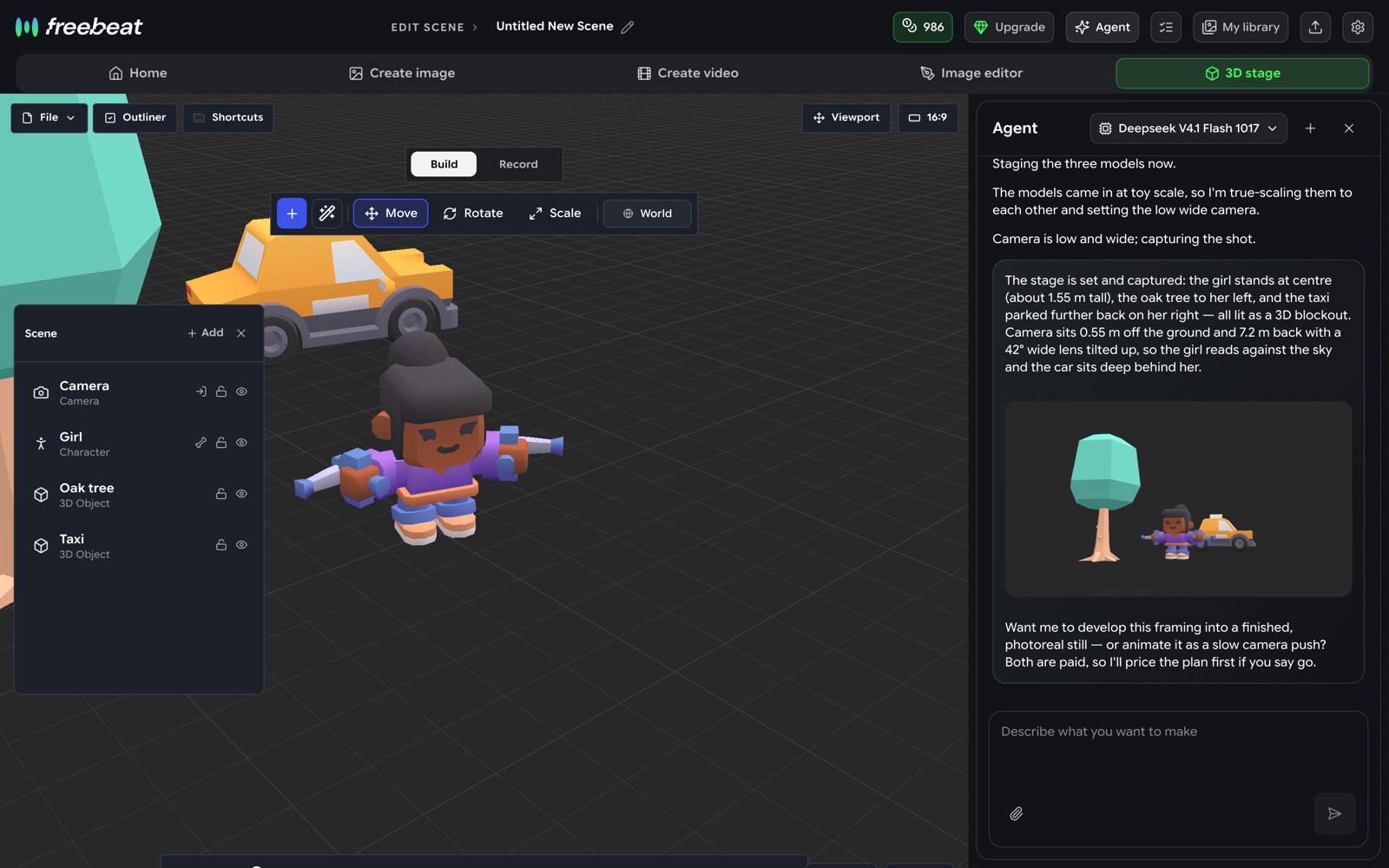
Task: Click the Viewport button
Action: (x=846, y=118)
